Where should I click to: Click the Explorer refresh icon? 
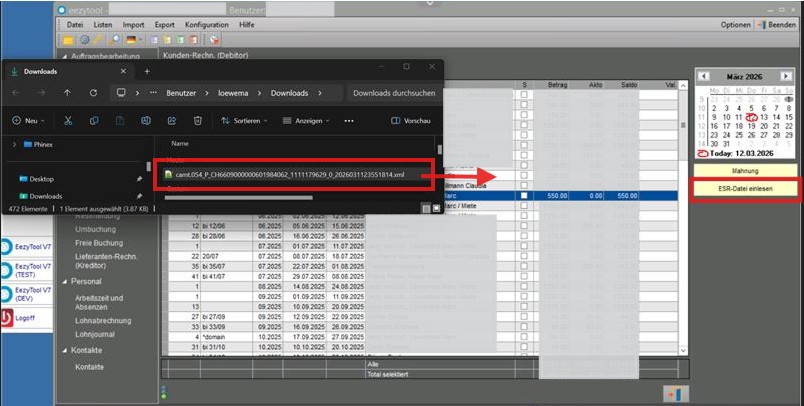[x=93, y=93]
